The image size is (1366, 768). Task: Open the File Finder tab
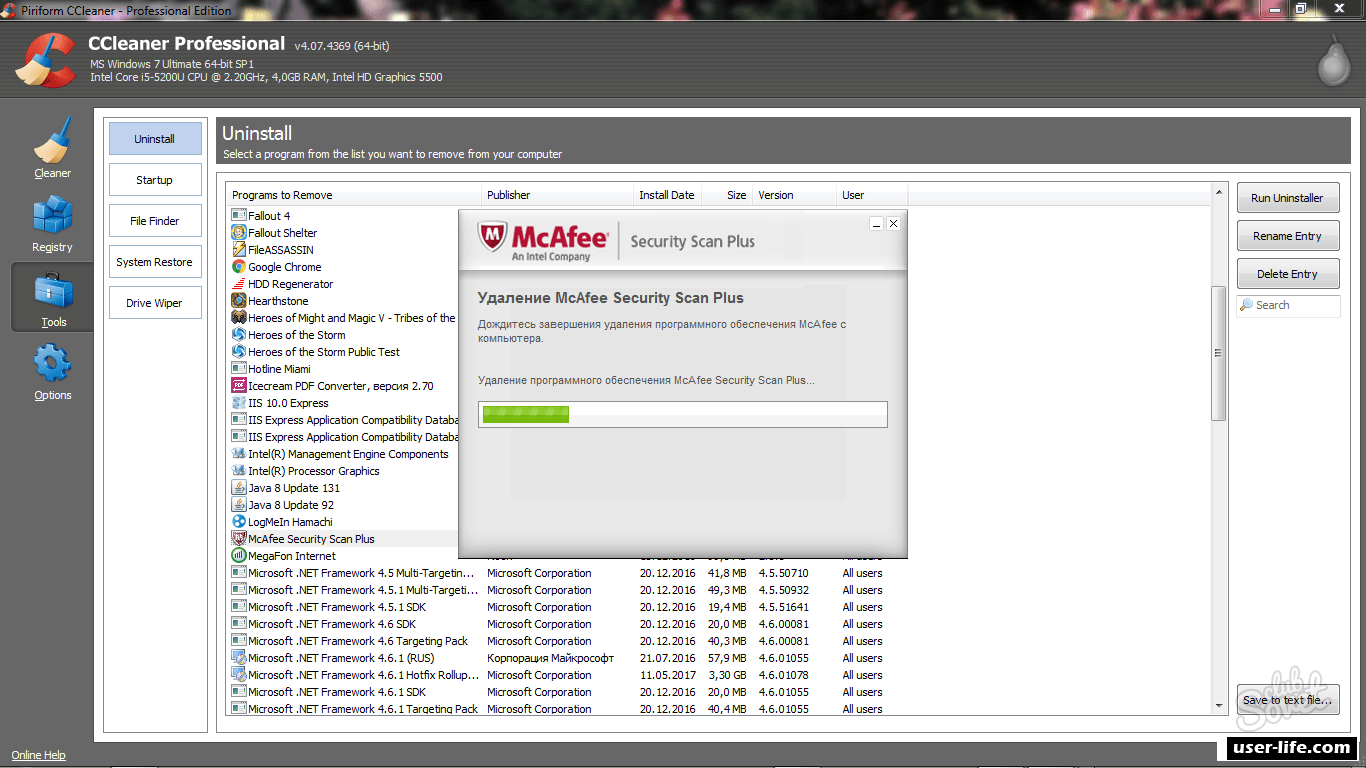[155, 221]
